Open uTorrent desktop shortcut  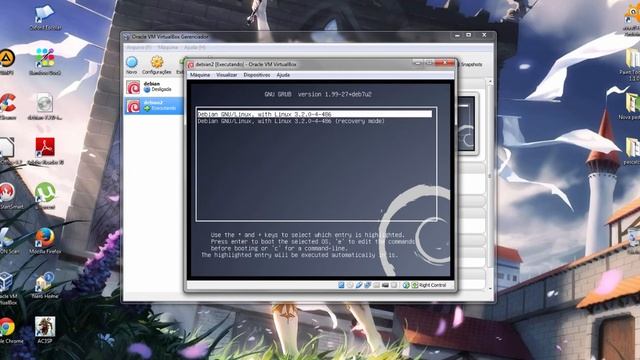pos(45,196)
